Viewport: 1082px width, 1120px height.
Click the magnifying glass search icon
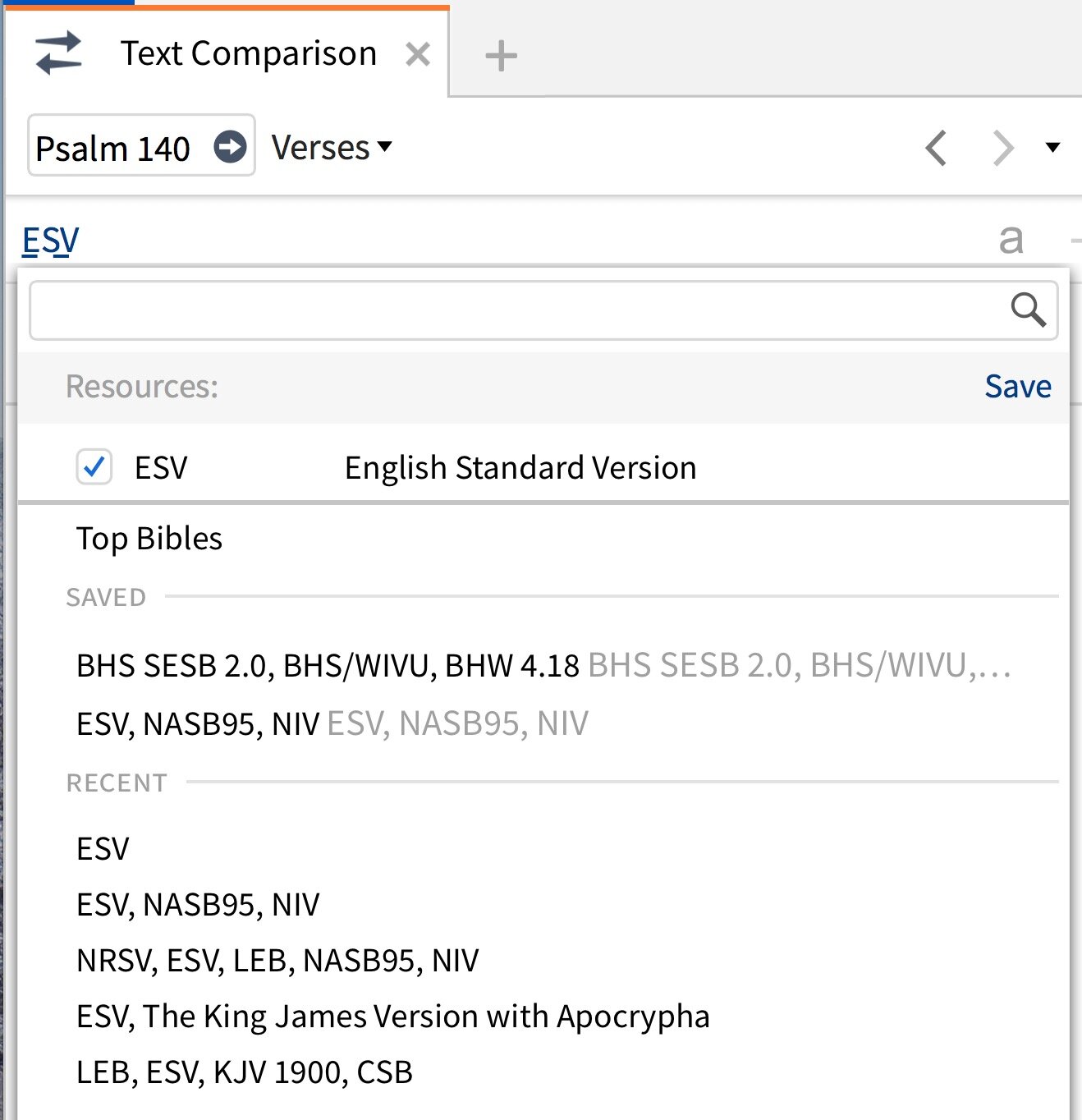point(1028,310)
